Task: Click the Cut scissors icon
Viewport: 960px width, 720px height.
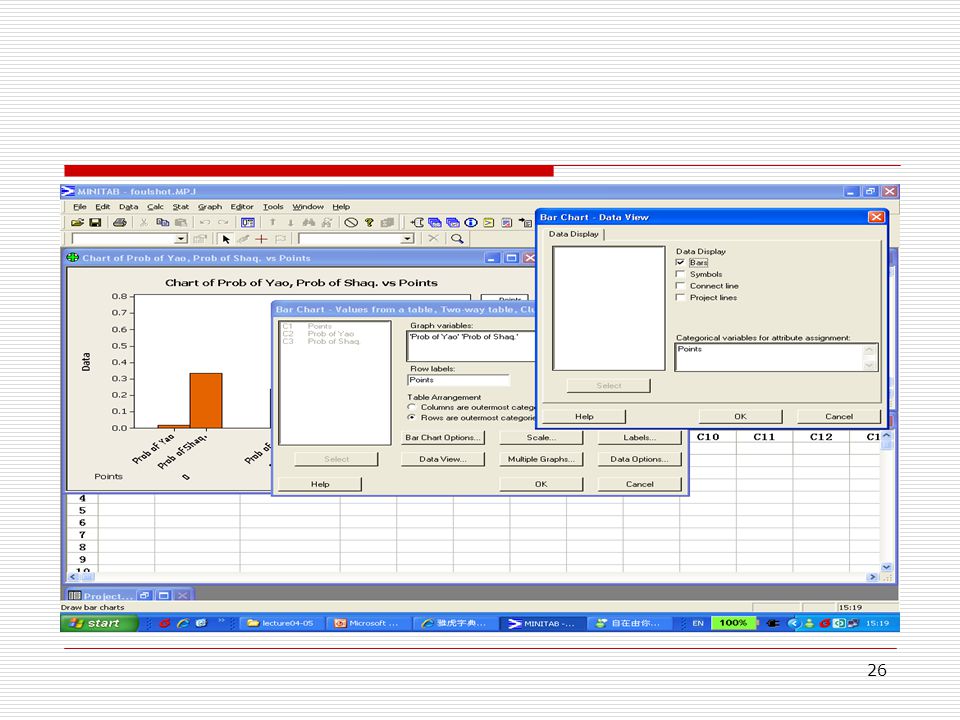Action: point(144,222)
